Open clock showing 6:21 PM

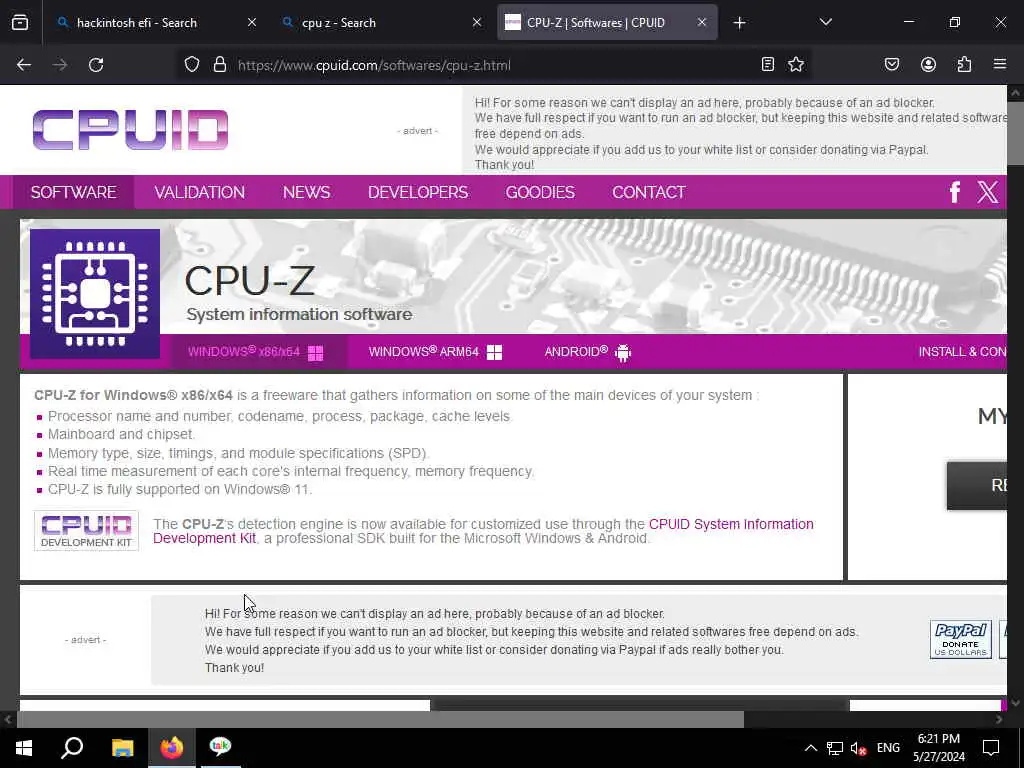click(939, 748)
